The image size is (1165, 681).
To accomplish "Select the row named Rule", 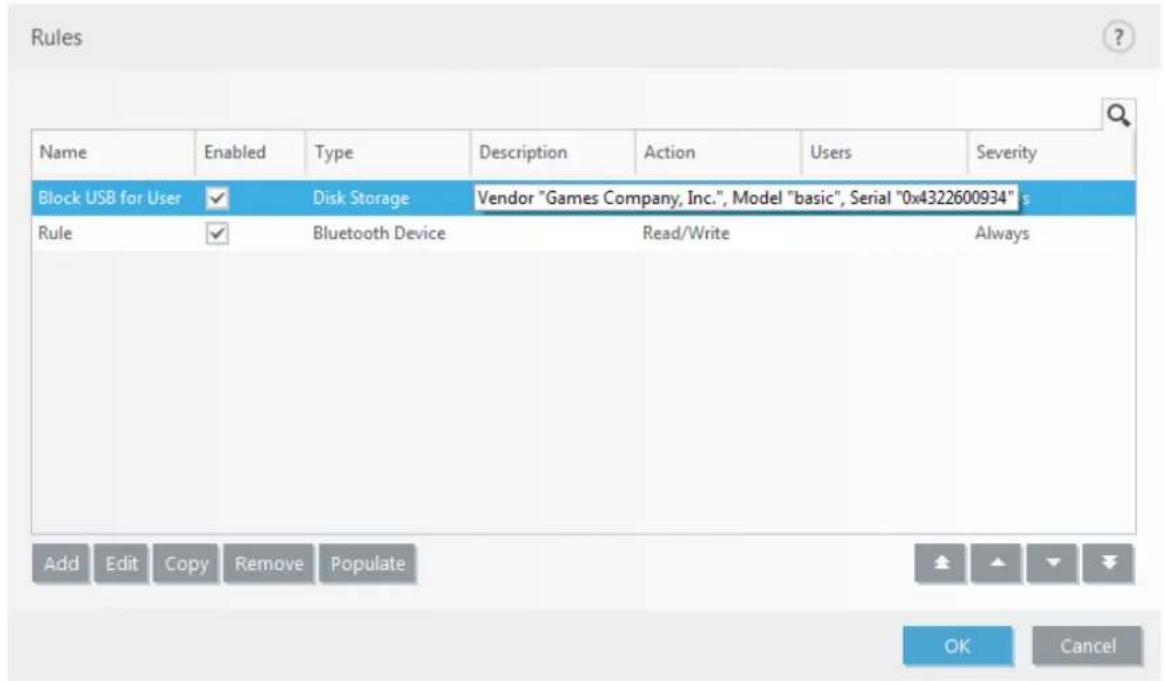I will click(583, 233).
